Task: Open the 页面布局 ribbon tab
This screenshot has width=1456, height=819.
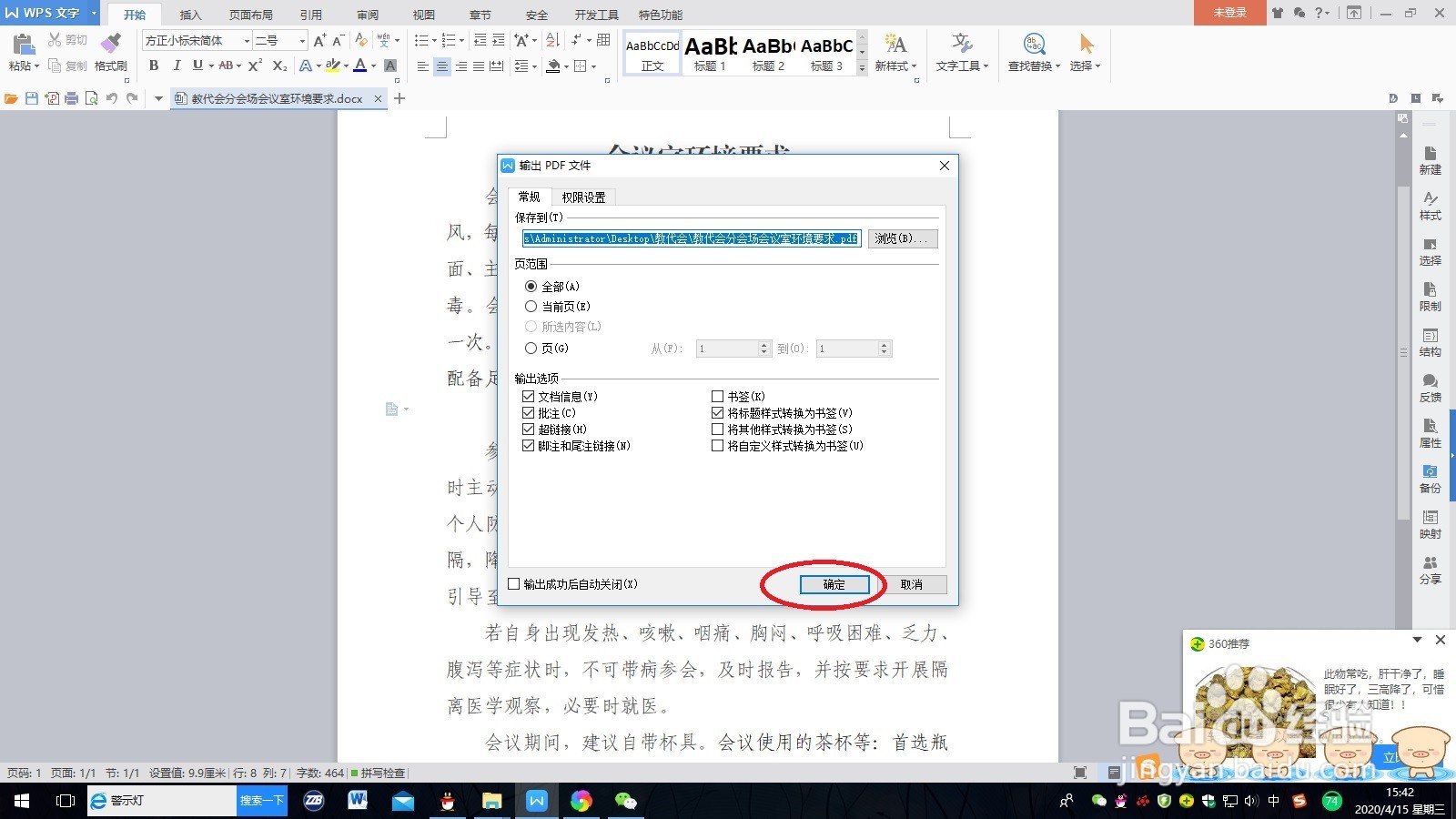Action: pyautogui.click(x=250, y=15)
